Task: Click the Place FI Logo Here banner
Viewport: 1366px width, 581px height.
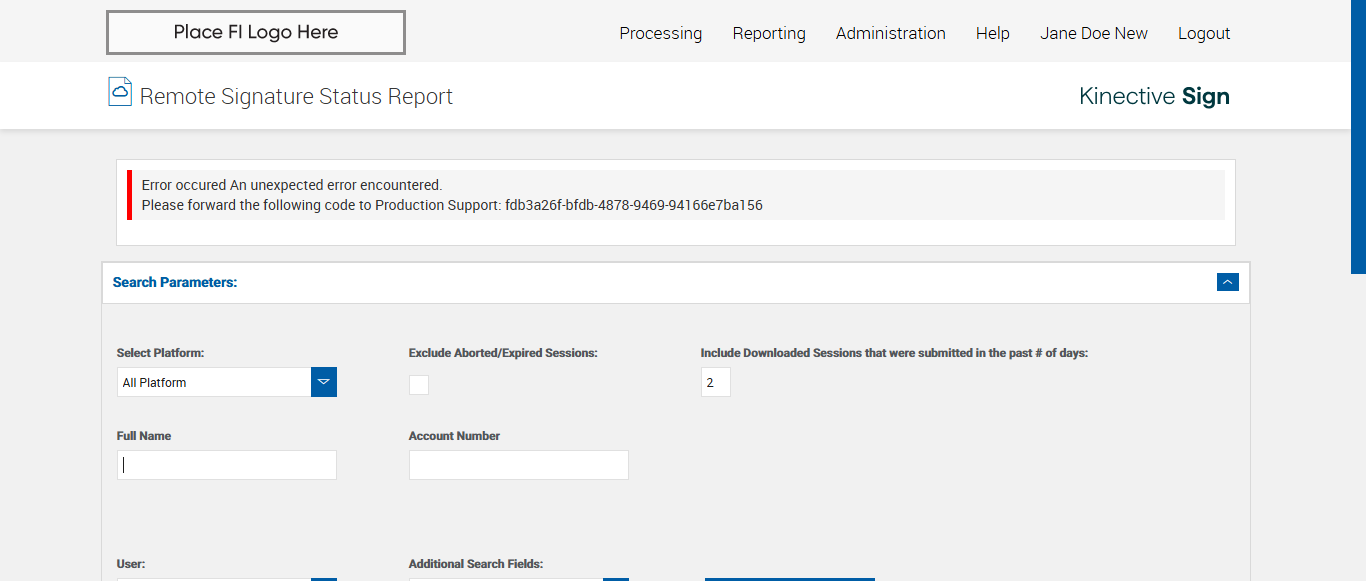Action: click(256, 32)
